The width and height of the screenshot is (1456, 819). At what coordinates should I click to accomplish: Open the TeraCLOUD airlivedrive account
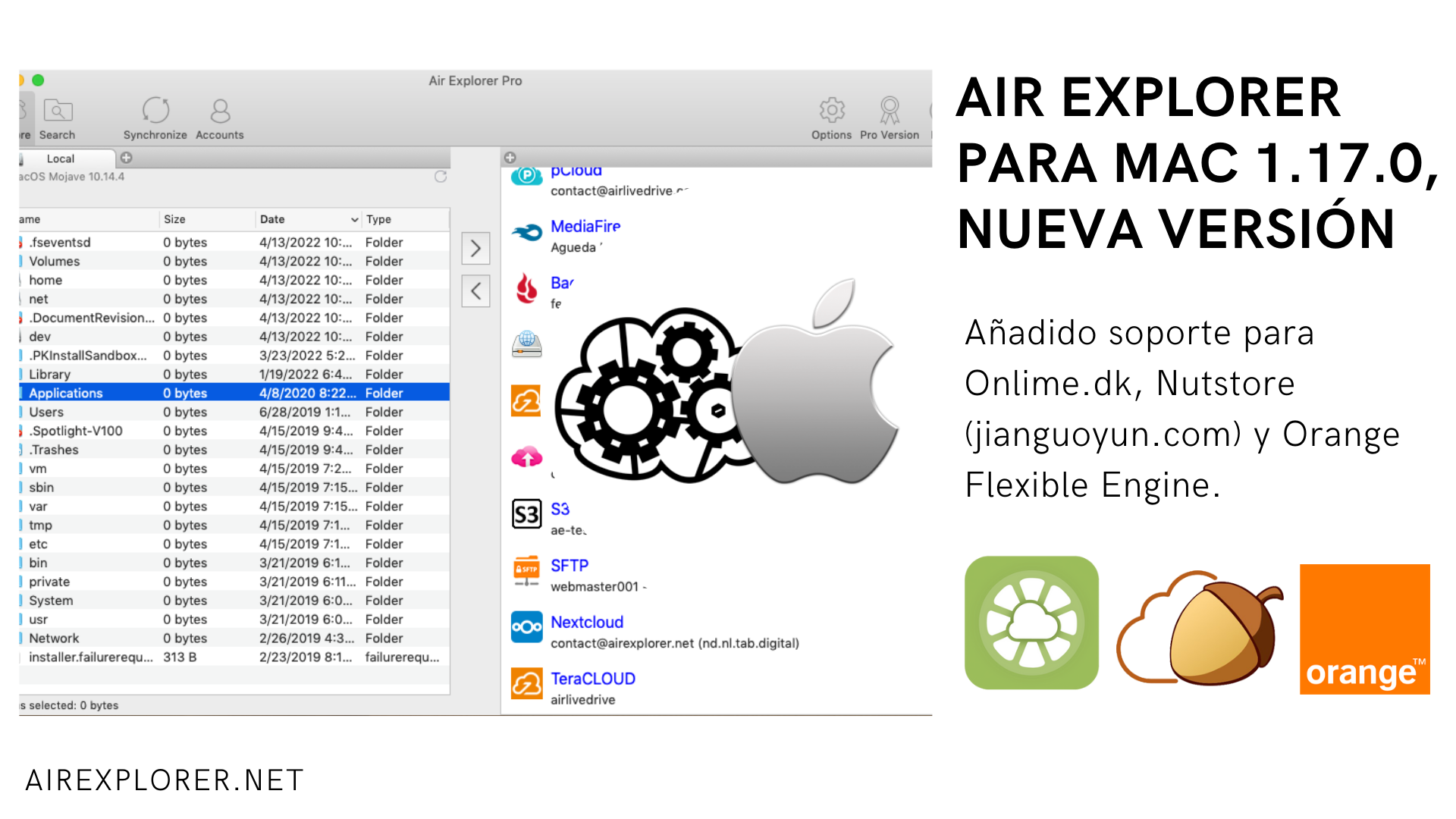tap(526, 685)
